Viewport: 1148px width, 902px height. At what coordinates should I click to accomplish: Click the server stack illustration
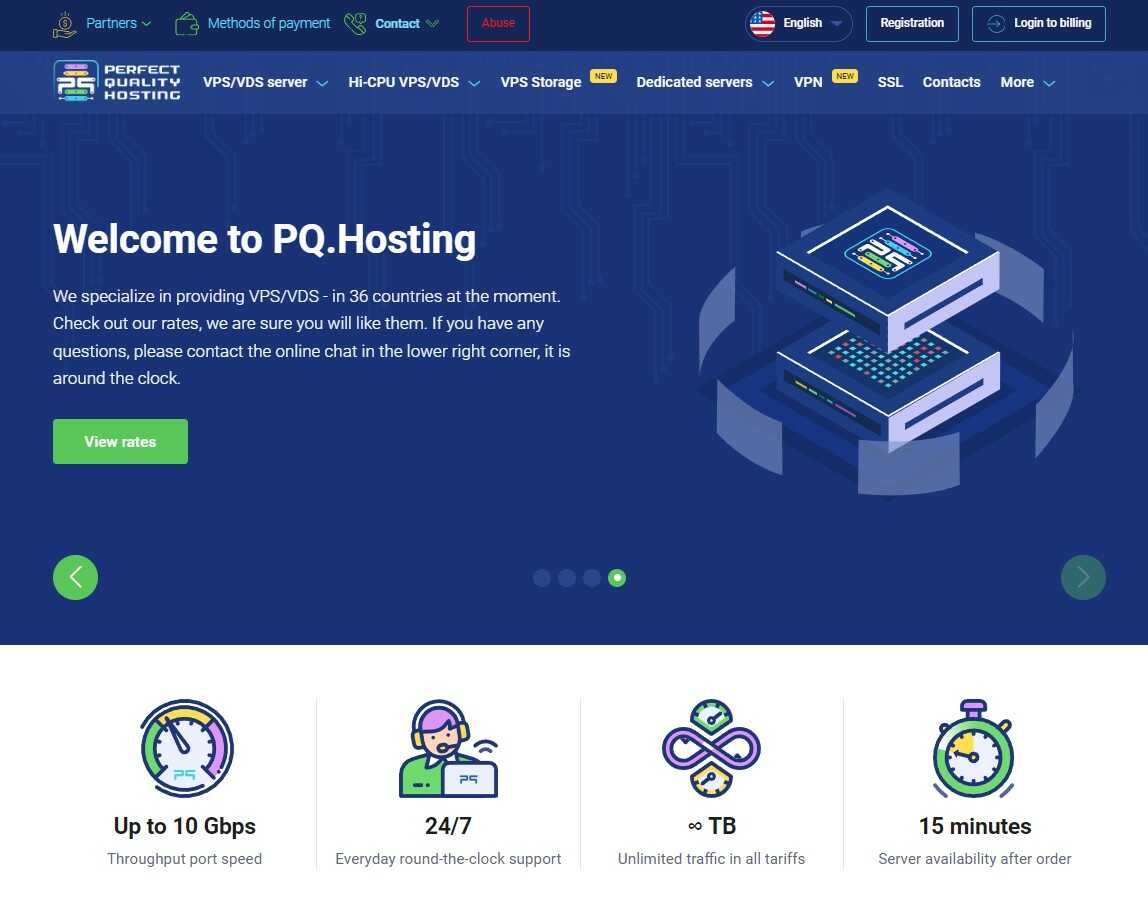point(887,344)
